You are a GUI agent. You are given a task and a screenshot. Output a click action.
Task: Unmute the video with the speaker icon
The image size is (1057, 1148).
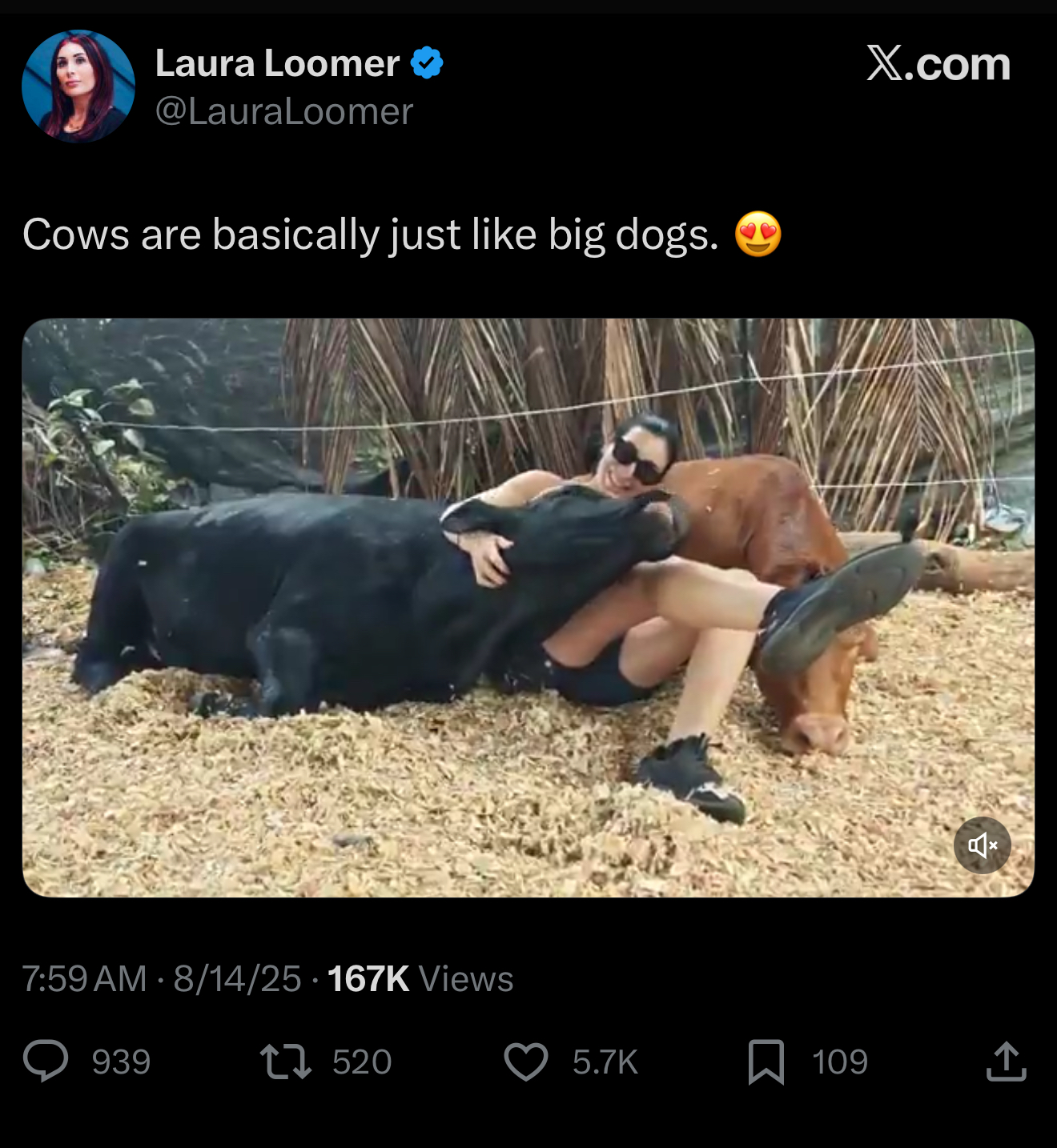982,845
